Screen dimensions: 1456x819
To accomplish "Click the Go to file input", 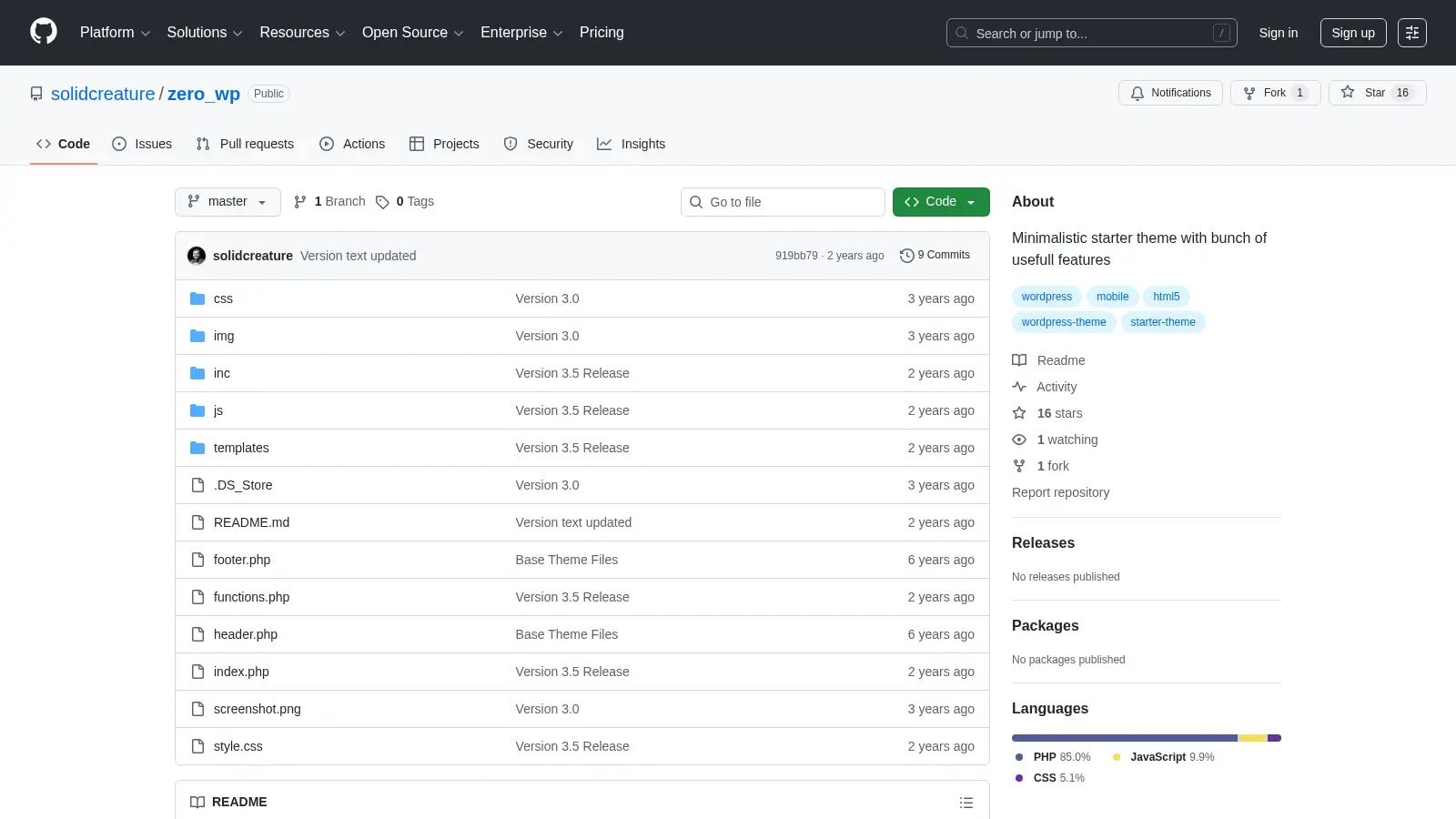I will pyautogui.click(x=783, y=202).
